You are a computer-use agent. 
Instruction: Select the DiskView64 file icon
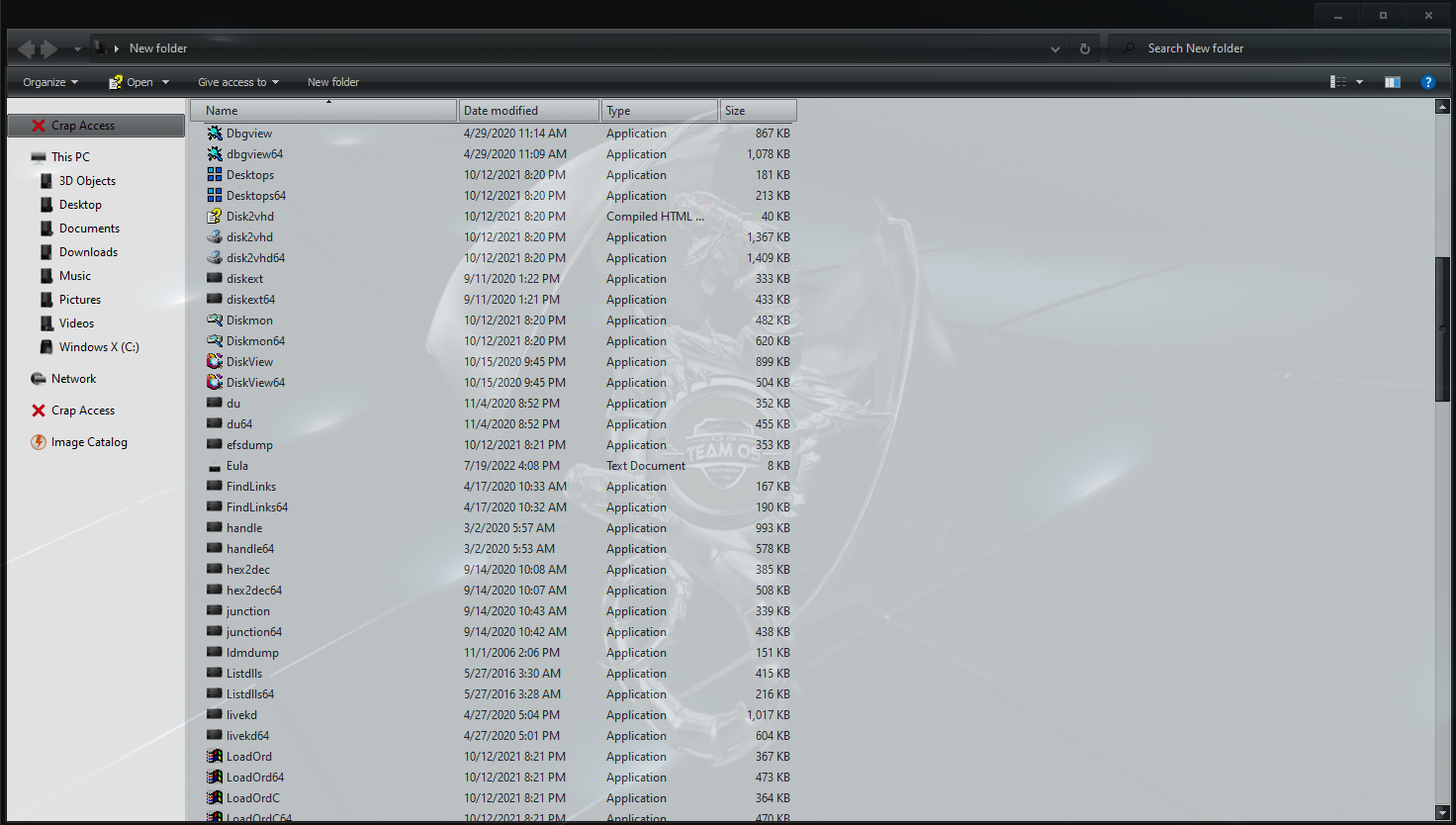tap(215, 382)
